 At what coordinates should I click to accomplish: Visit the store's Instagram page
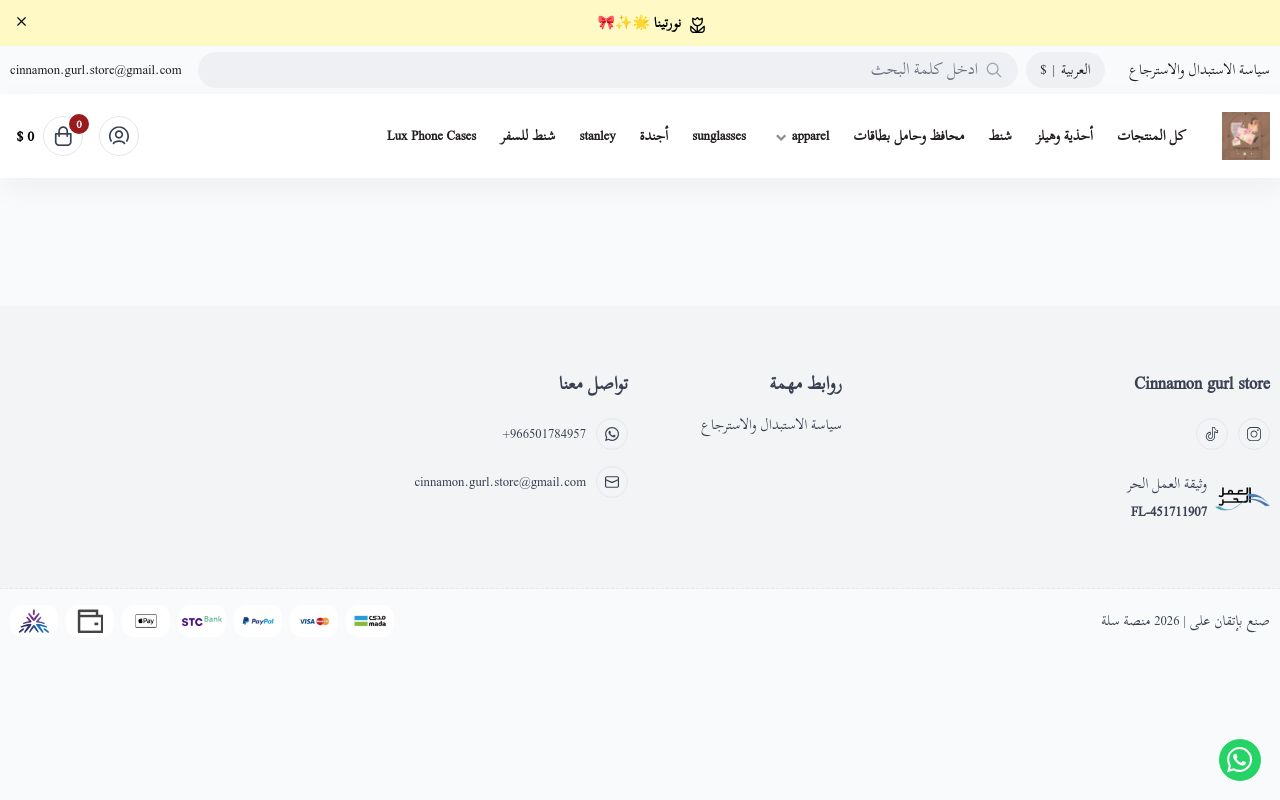point(1254,434)
